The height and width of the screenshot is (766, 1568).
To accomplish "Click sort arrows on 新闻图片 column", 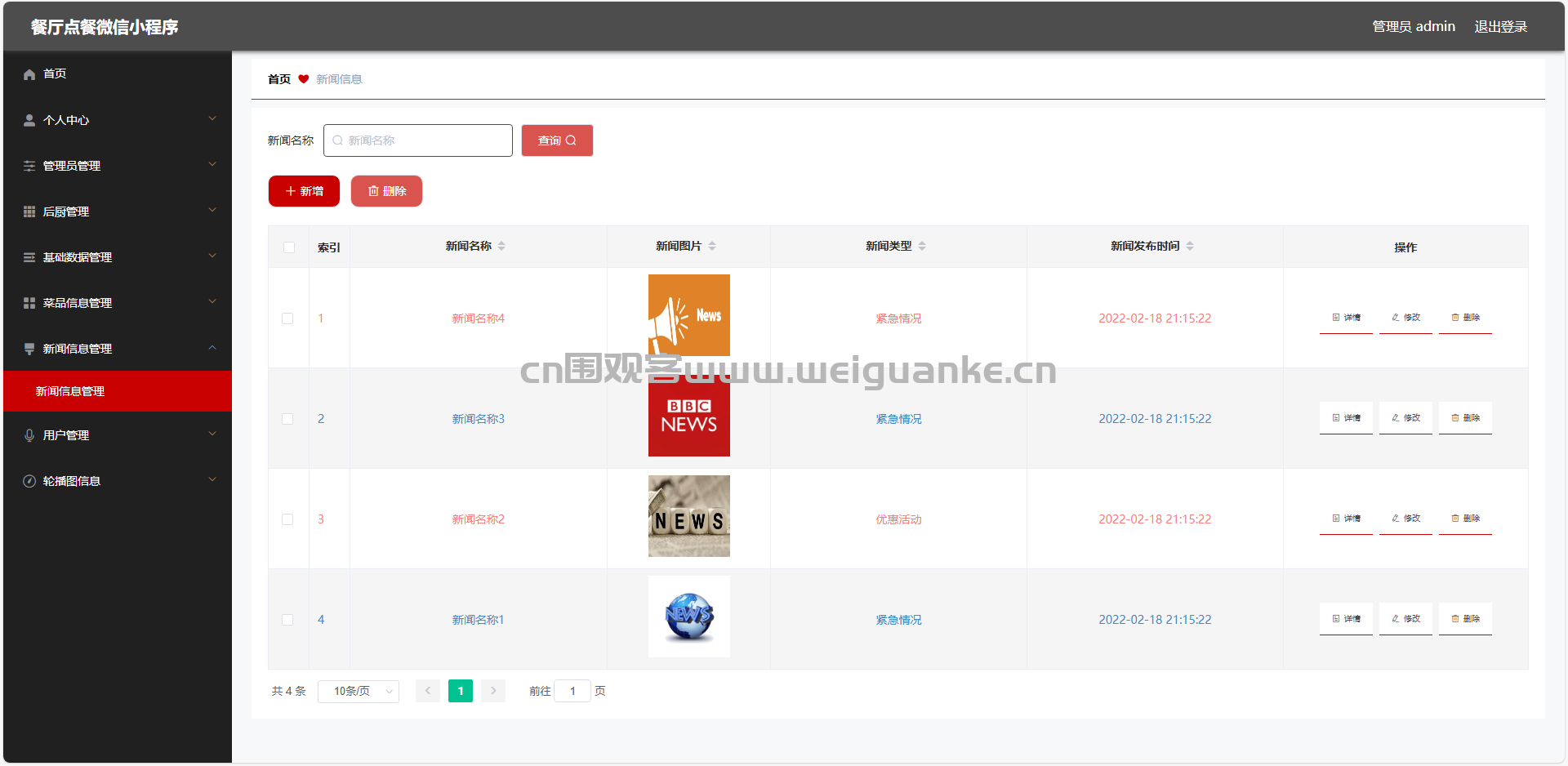I will [712, 246].
